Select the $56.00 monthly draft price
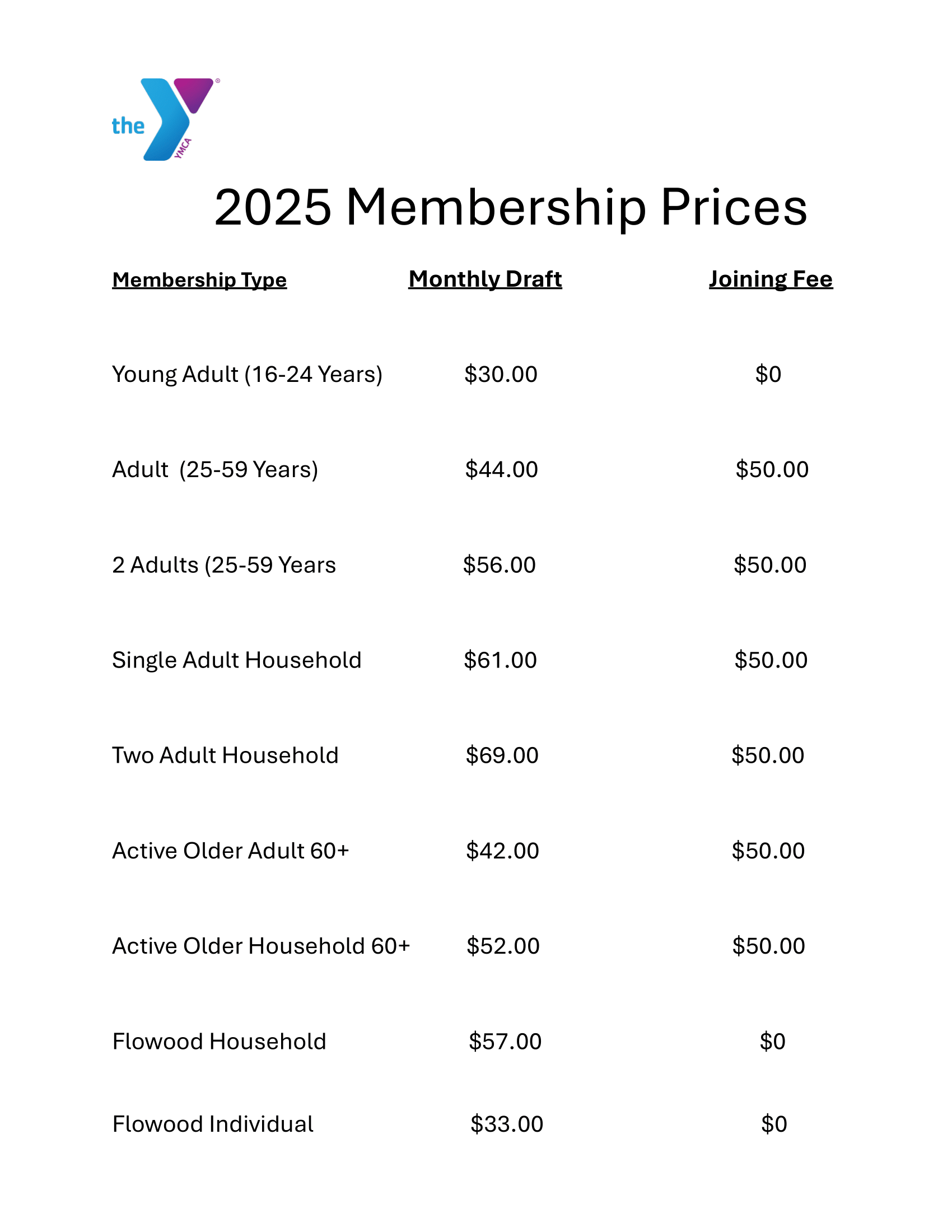This screenshot has width=952, height=1232. (499, 565)
